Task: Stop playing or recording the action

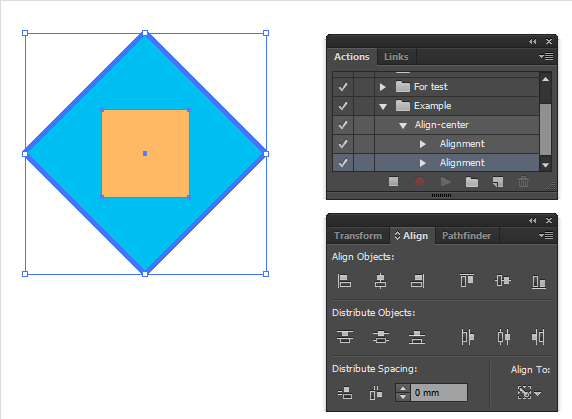Action: coord(393,181)
